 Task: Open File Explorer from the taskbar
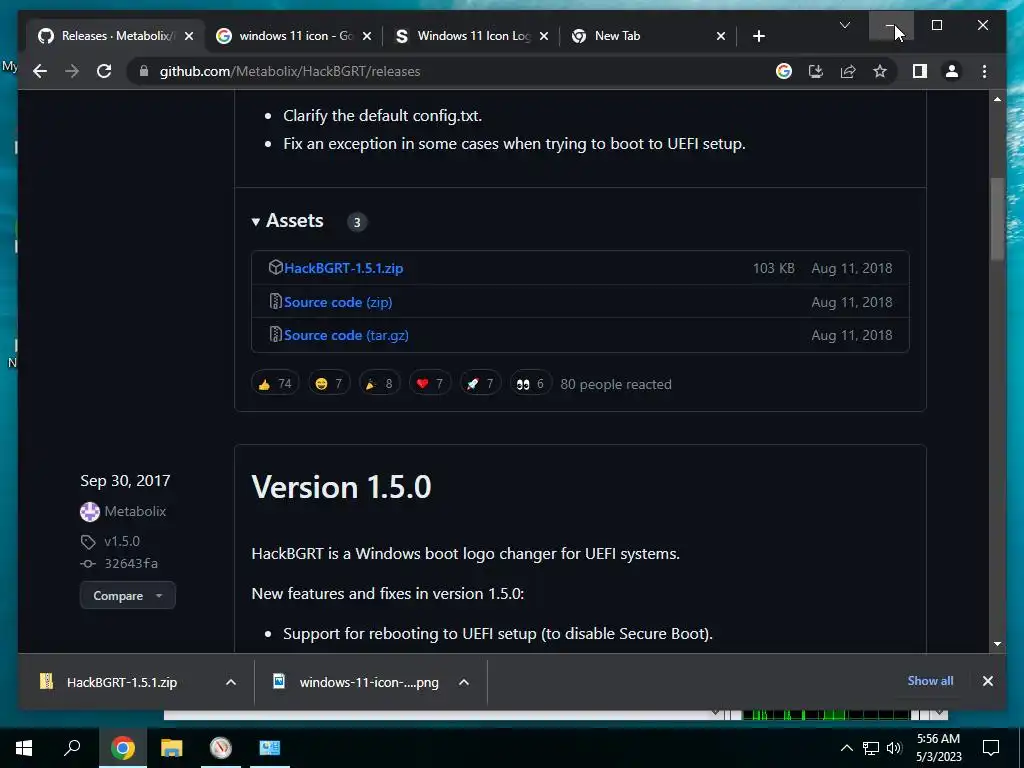point(172,748)
